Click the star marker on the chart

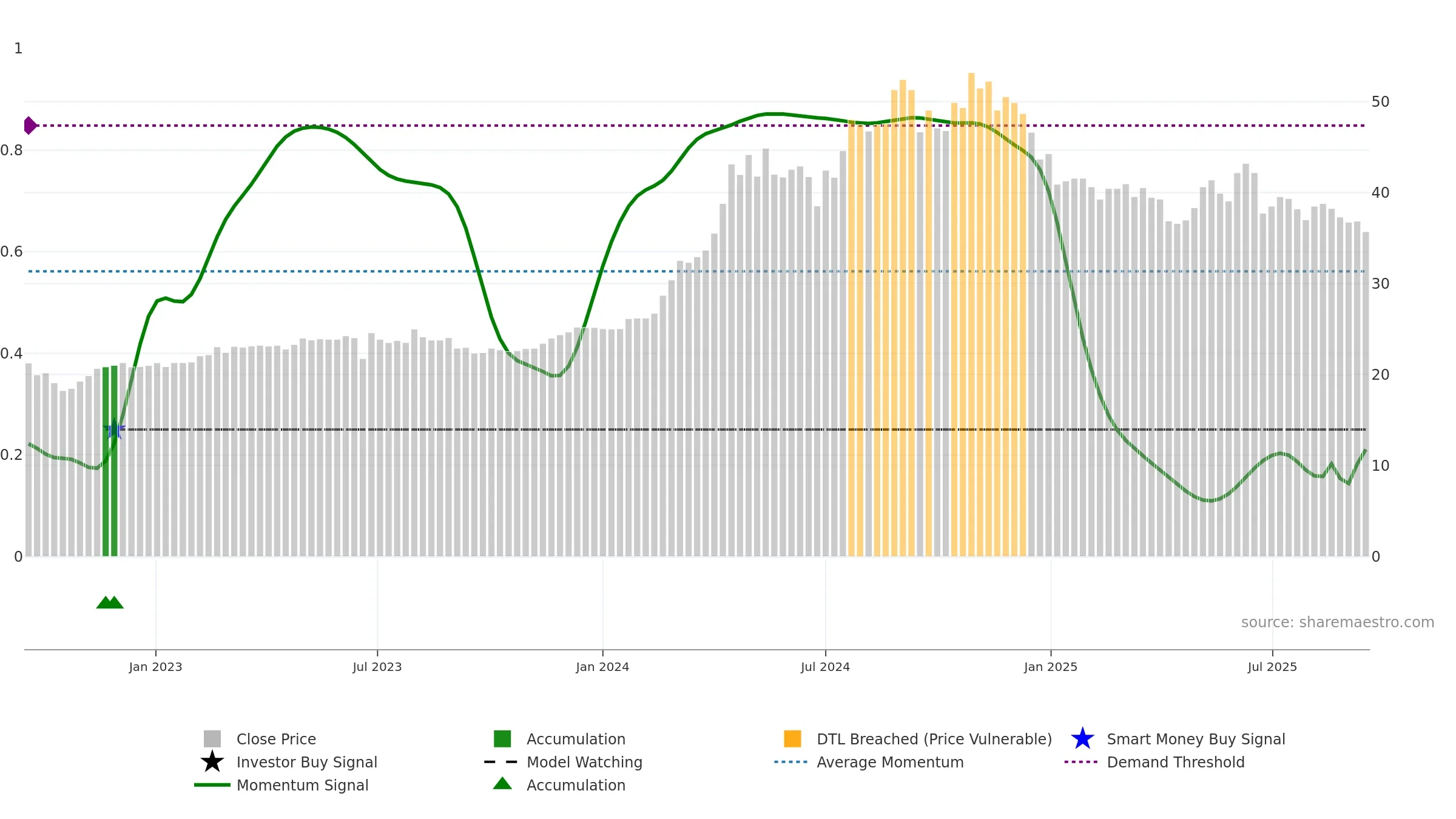click(x=114, y=430)
